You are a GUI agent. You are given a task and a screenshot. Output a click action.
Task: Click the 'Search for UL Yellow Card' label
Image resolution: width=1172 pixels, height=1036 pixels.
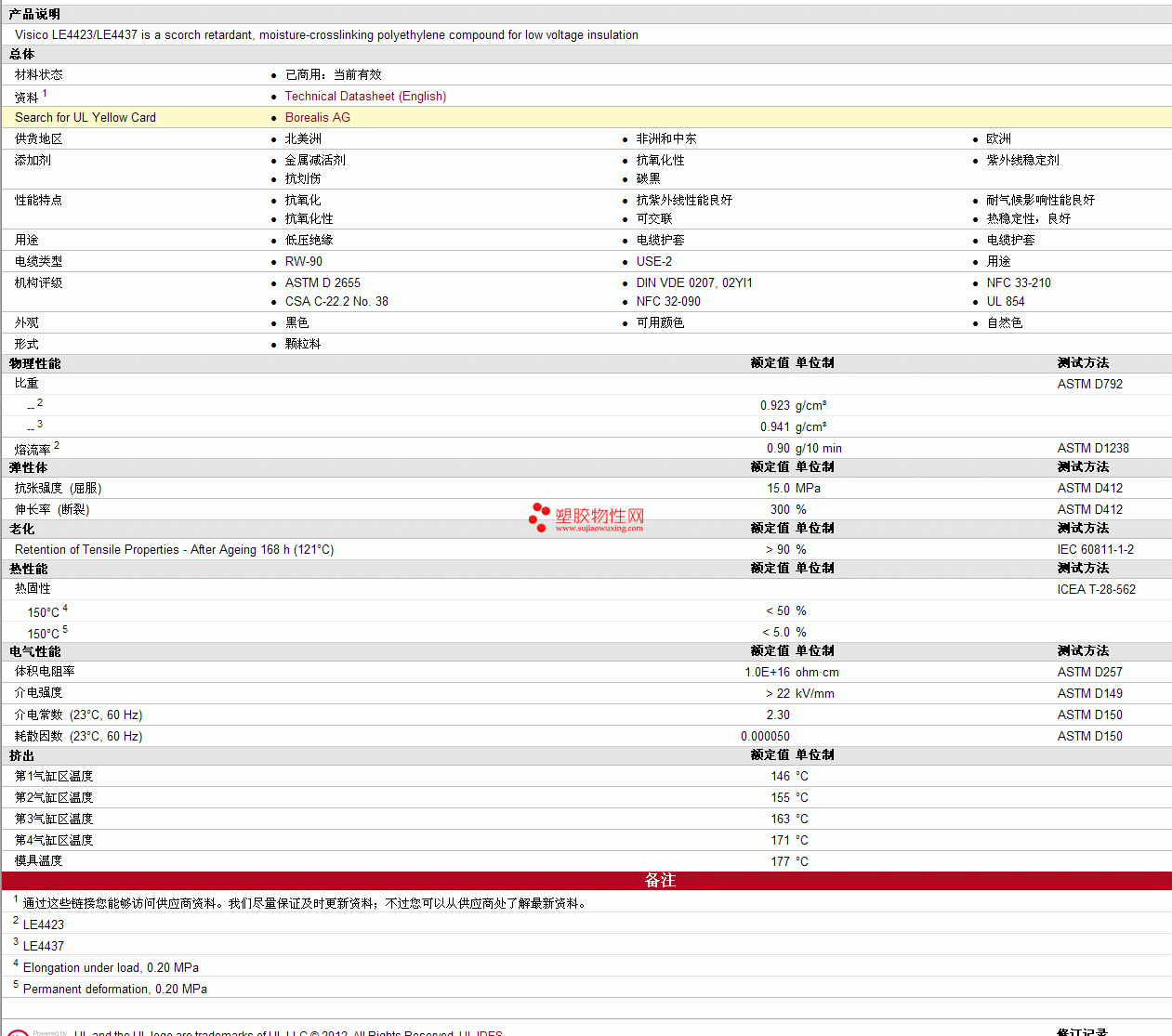[86, 118]
